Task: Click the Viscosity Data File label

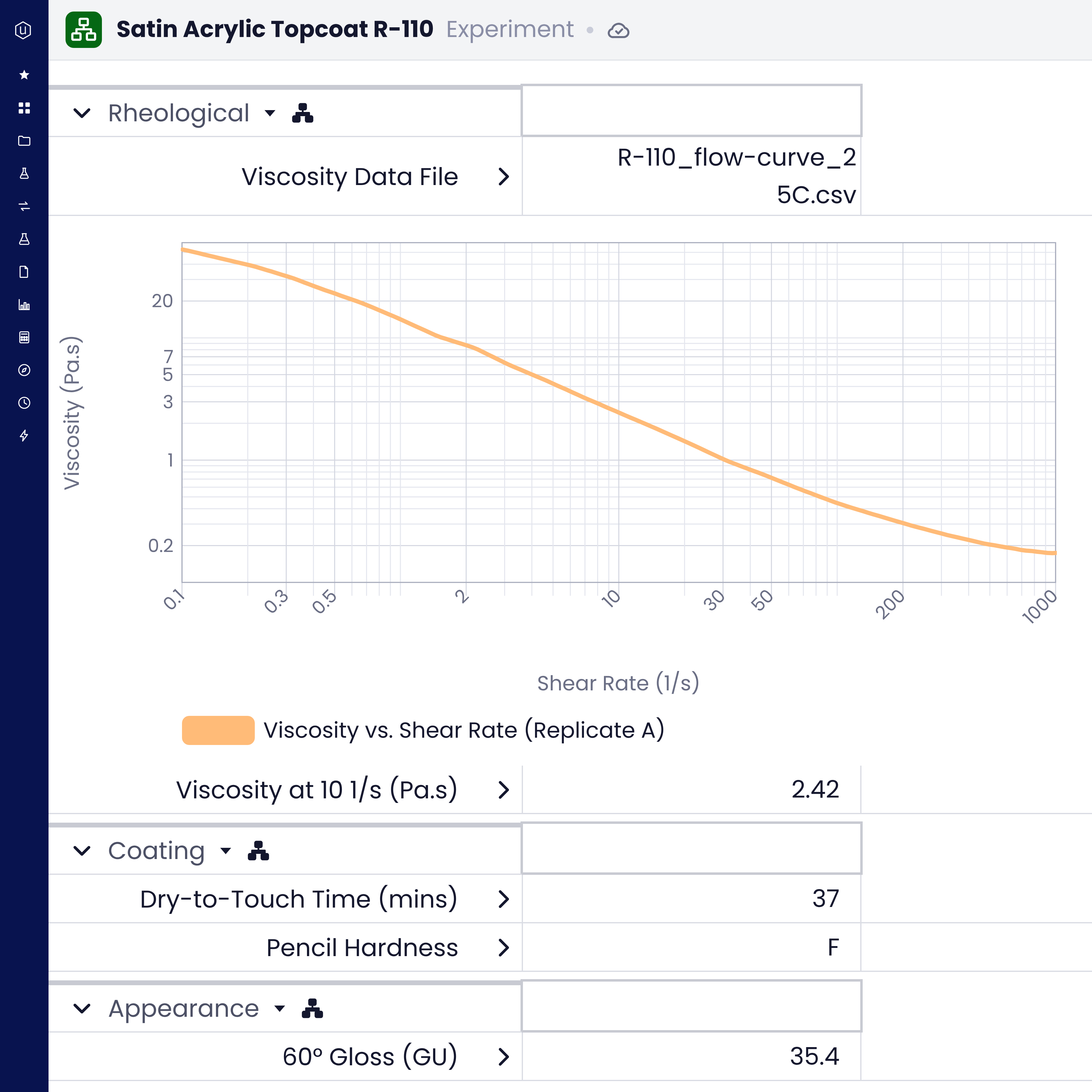Action: click(x=350, y=177)
